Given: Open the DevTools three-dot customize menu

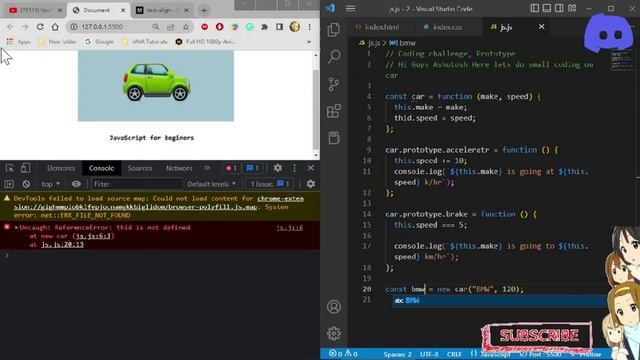Looking at the screenshot, I should [x=294, y=168].
